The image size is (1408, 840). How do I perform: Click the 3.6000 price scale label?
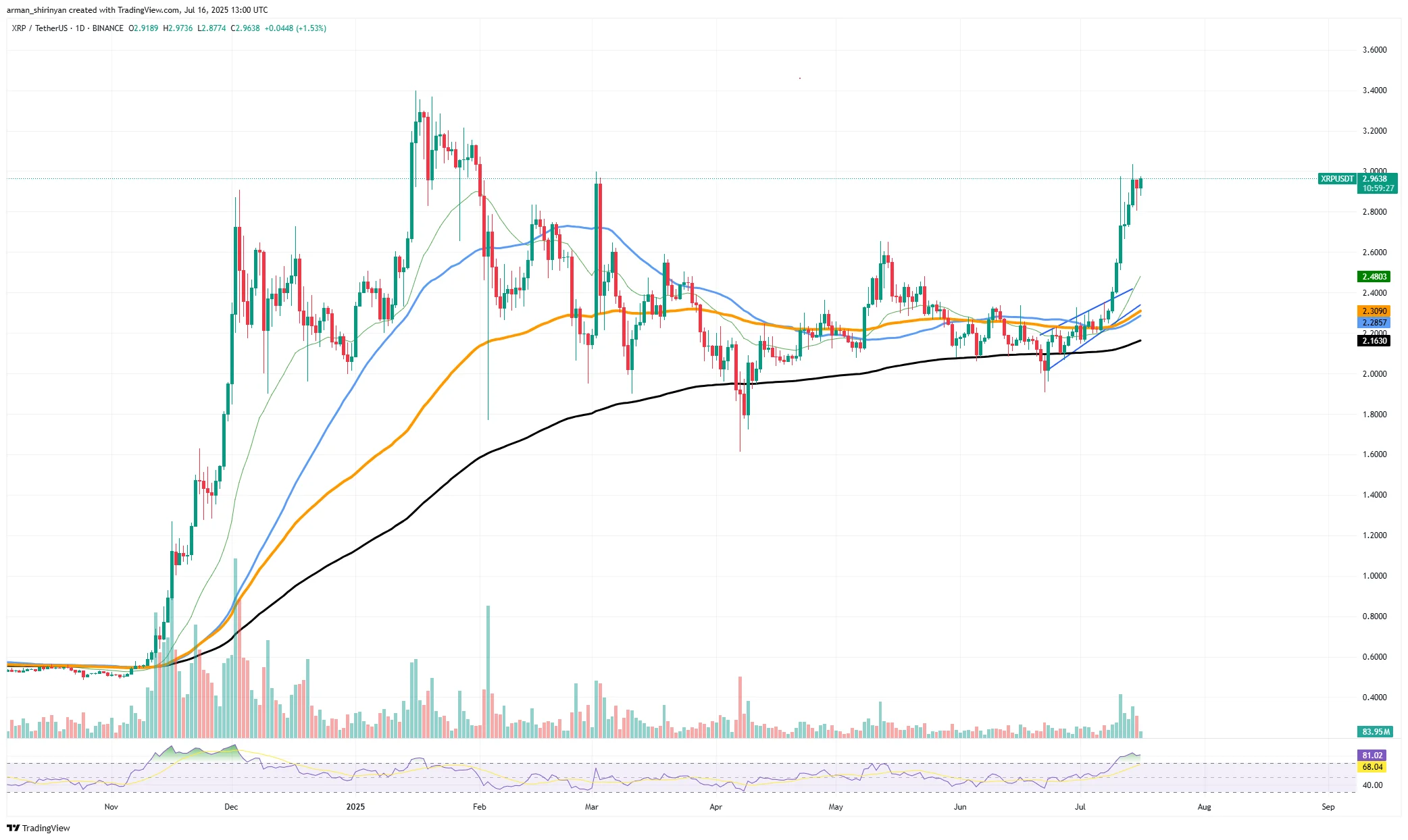(1374, 50)
